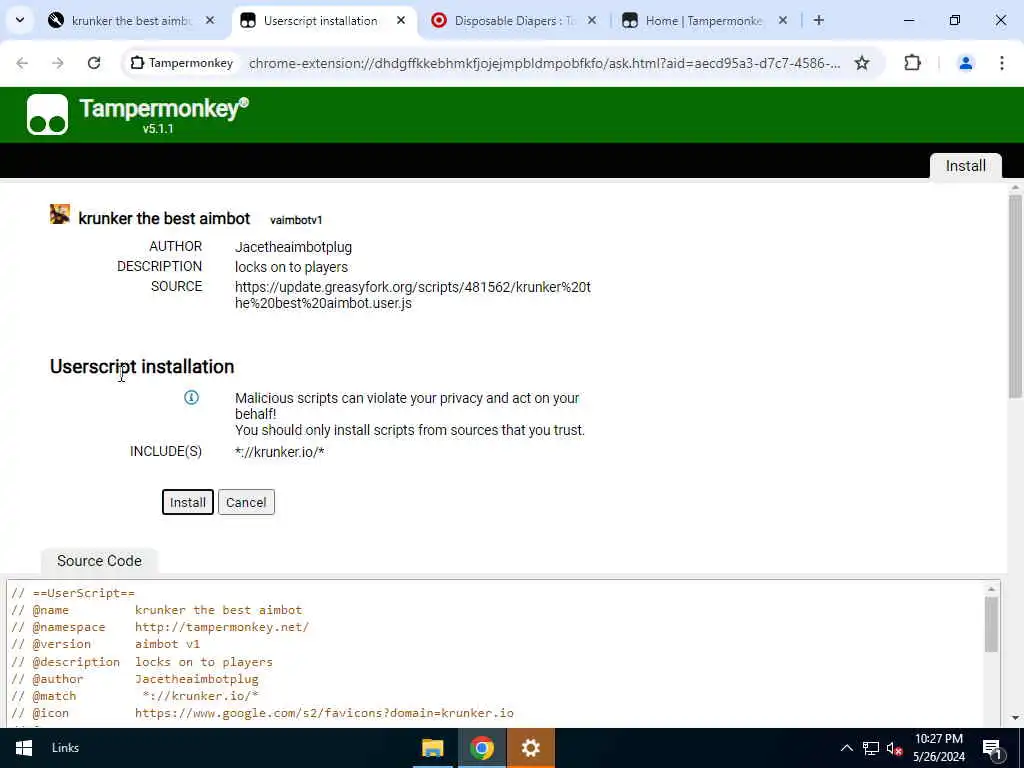1024x768 pixels.
Task: Click the Tampermonkey title heading
Action: pyautogui.click(x=163, y=108)
